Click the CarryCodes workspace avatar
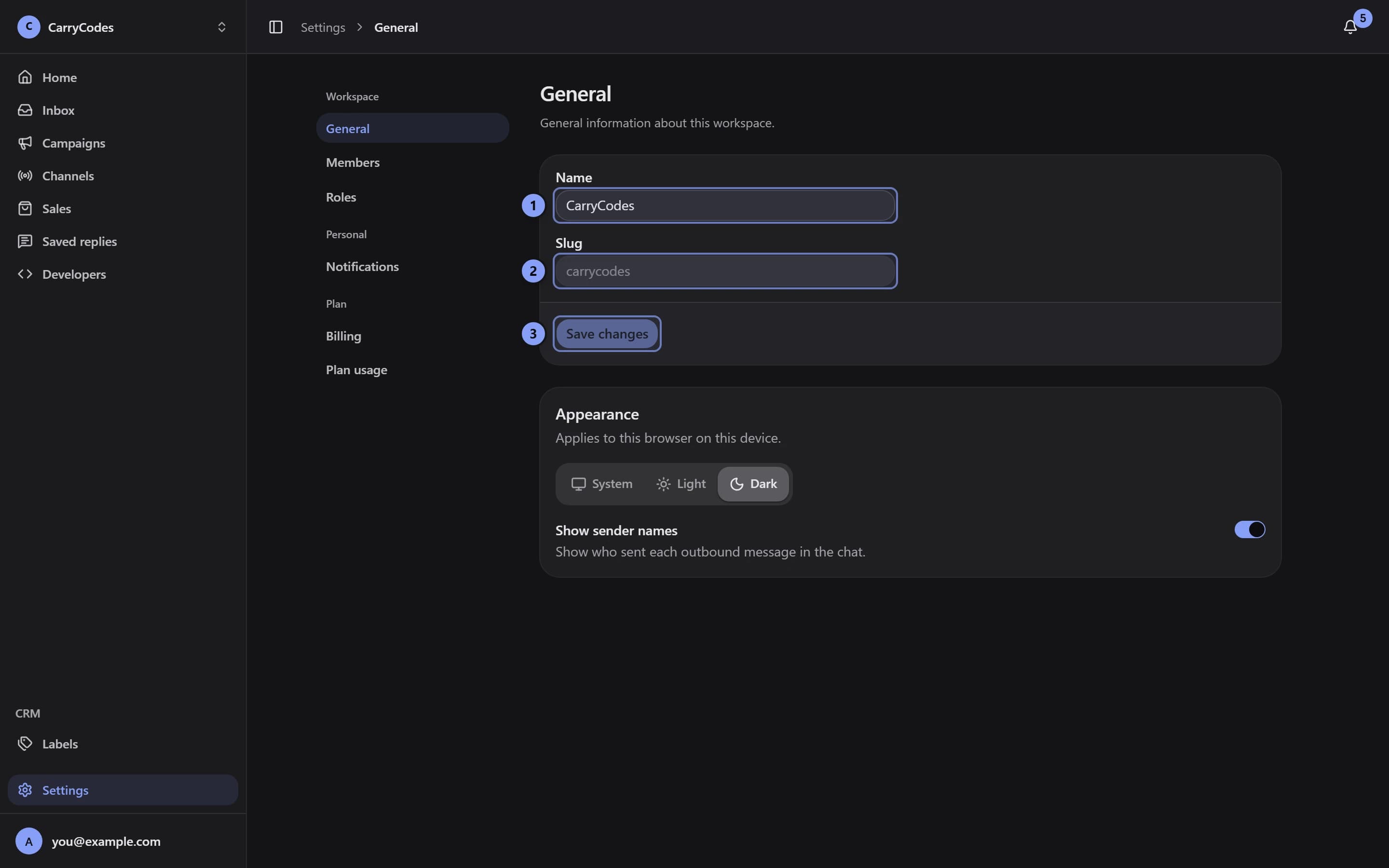This screenshot has height=868, width=1389. [29, 27]
